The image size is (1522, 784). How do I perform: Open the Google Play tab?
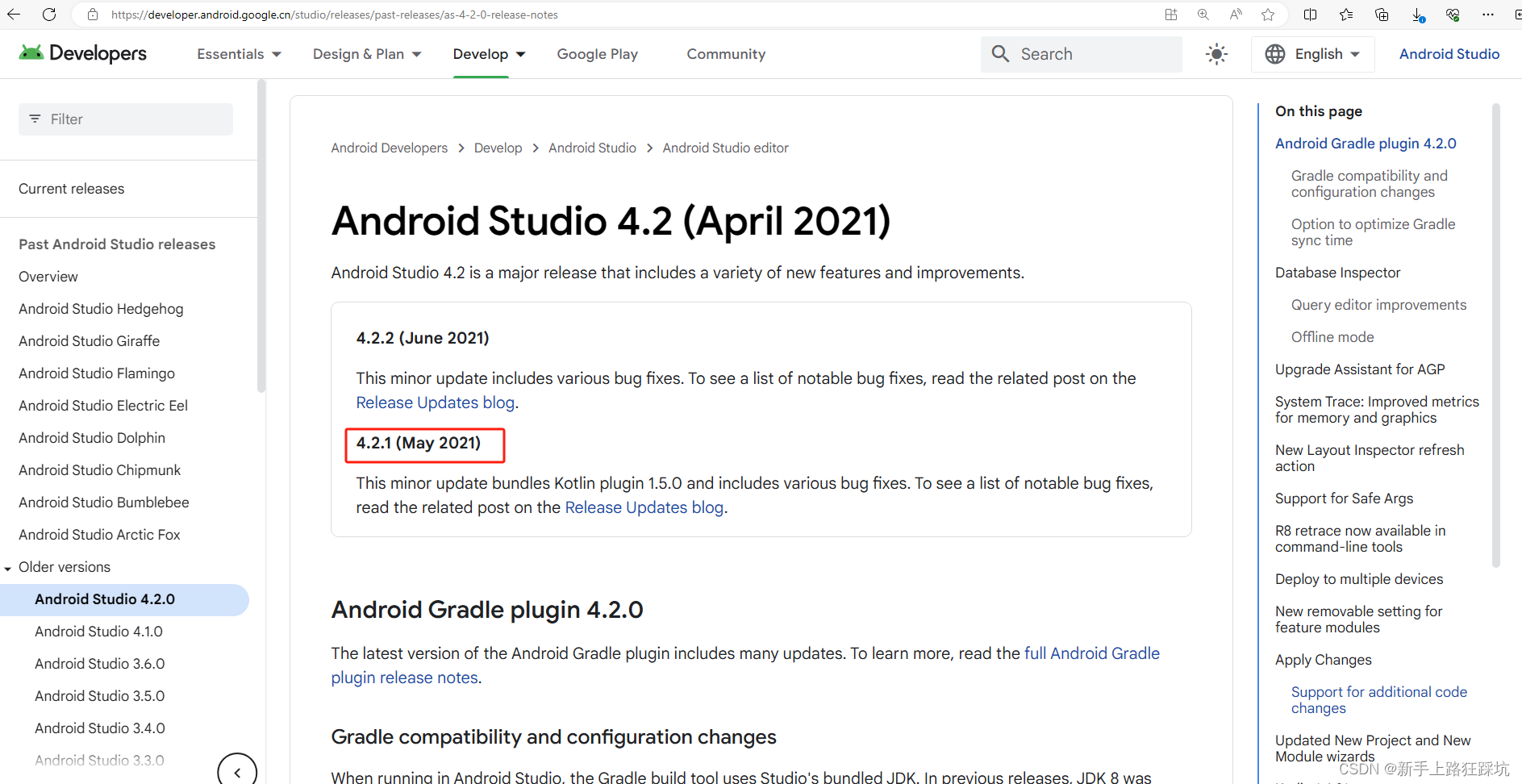pyautogui.click(x=598, y=54)
